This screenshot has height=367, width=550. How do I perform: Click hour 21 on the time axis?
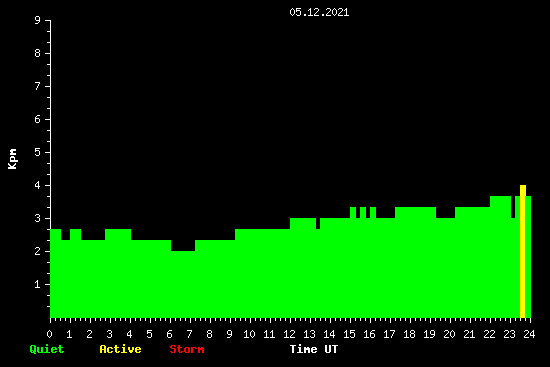pyautogui.click(x=469, y=334)
